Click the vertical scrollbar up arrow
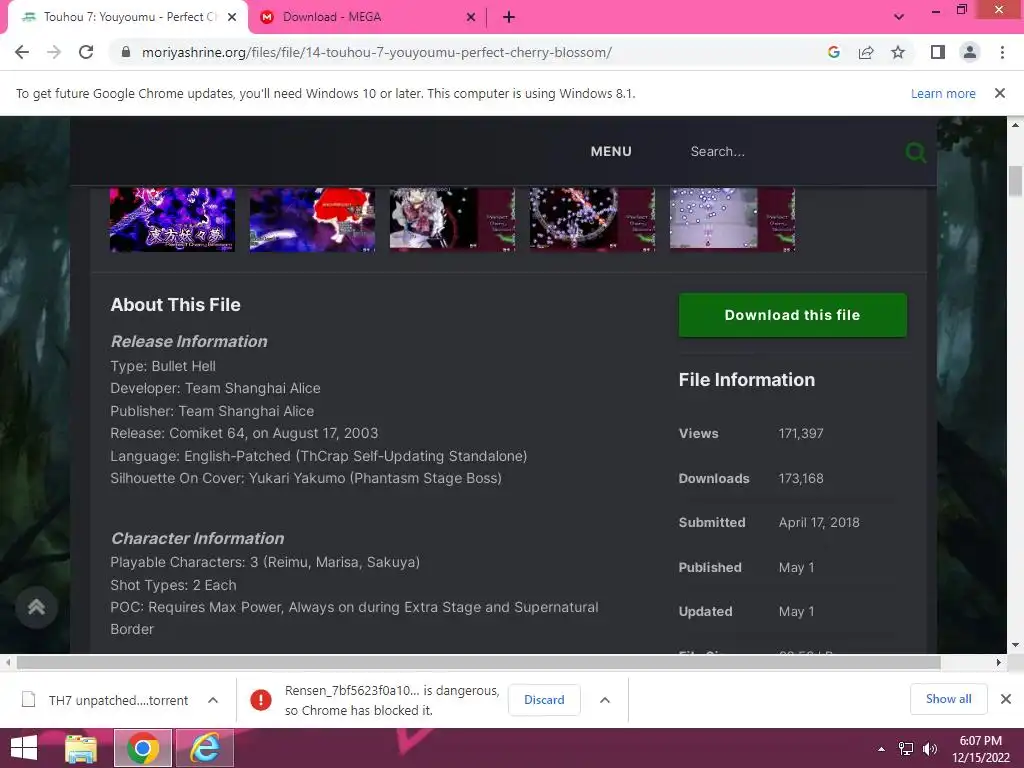 (1015, 124)
